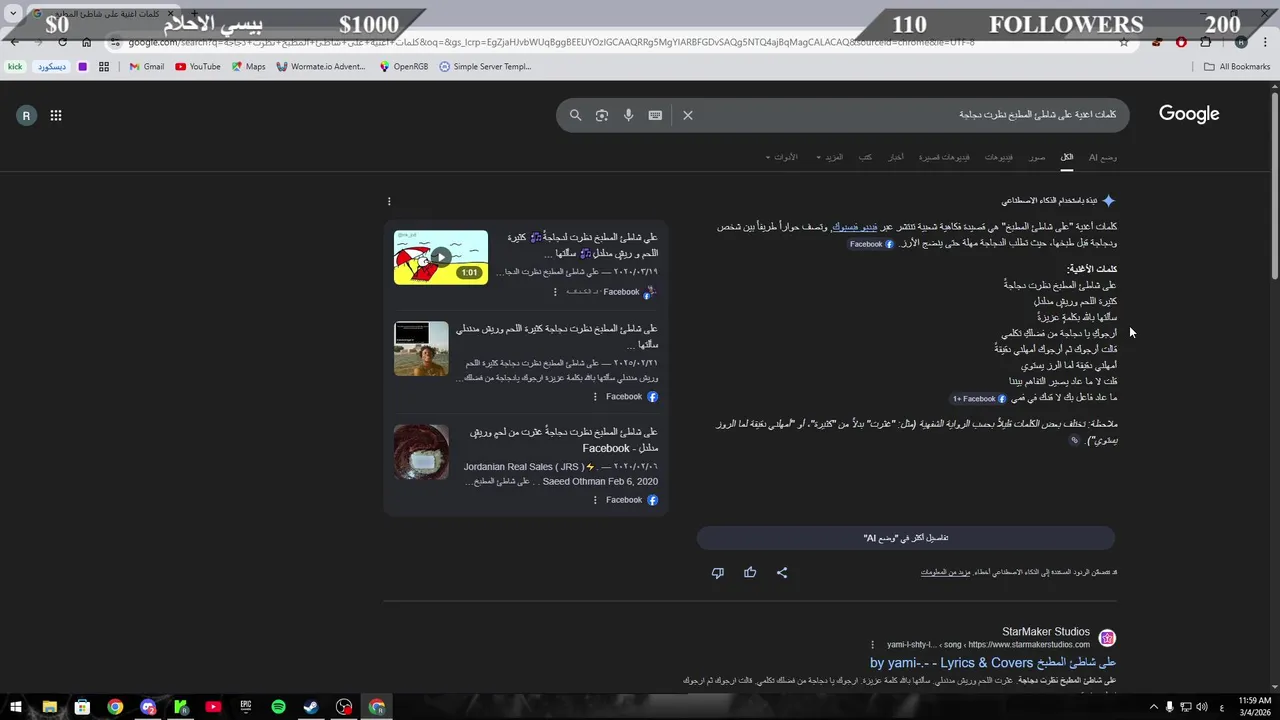Open the فيديو فيسبوك link in AI overview
Viewport: 1280px width, 720px height.
(x=855, y=227)
